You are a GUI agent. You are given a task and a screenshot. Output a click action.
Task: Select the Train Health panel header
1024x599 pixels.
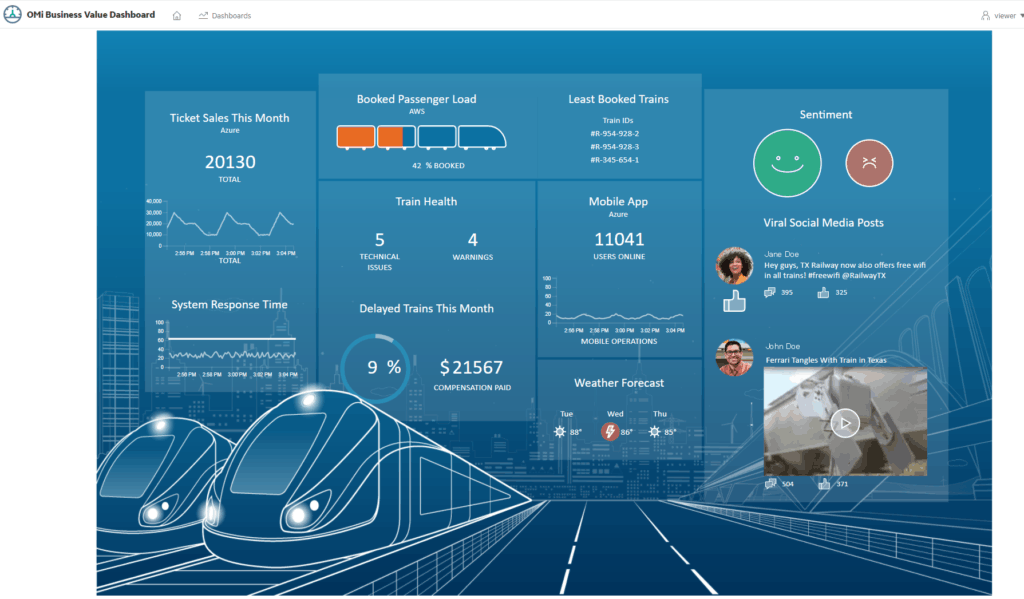click(x=426, y=201)
